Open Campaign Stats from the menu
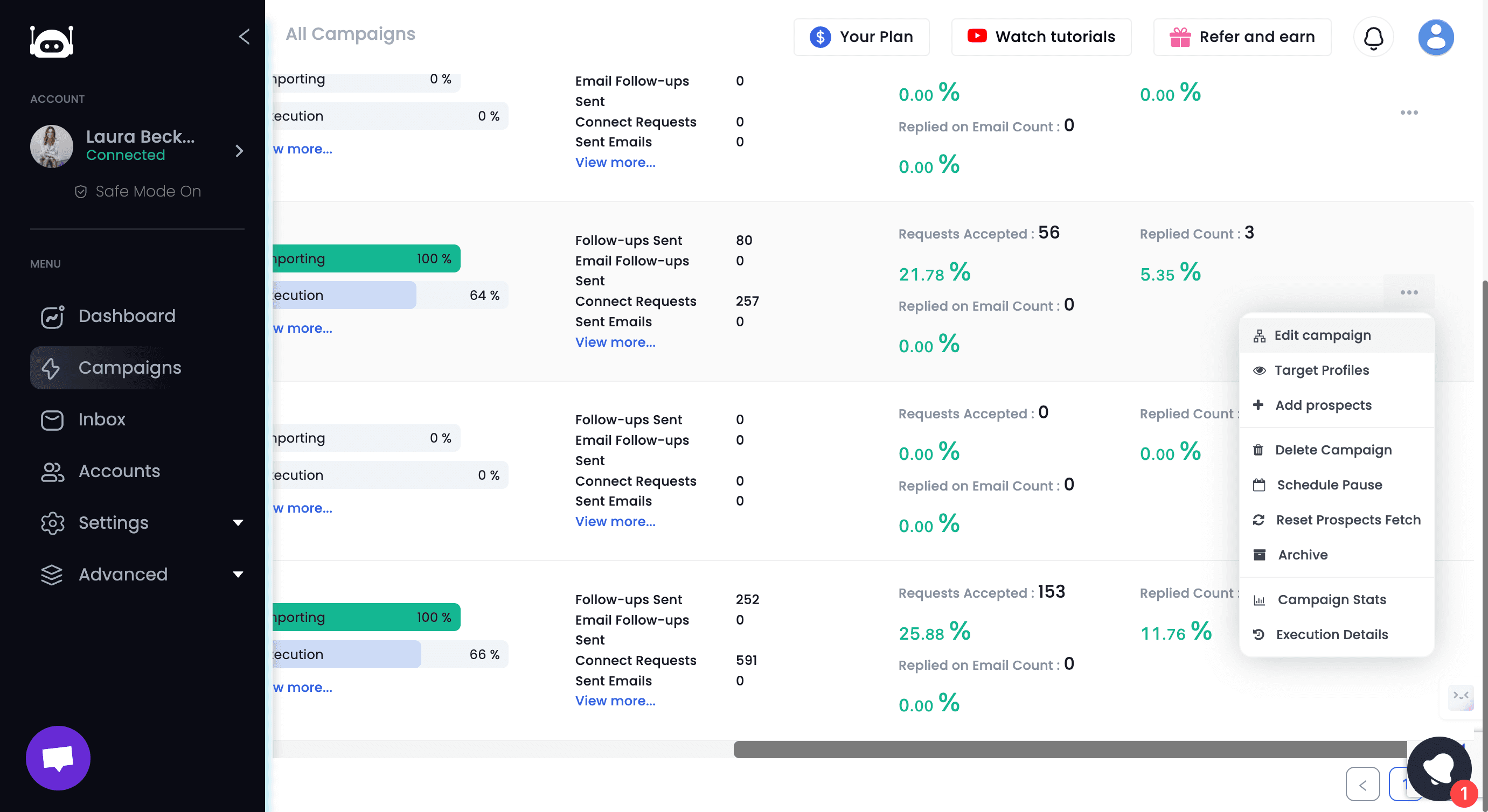Viewport: 1488px width, 812px height. pos(1336,600)
